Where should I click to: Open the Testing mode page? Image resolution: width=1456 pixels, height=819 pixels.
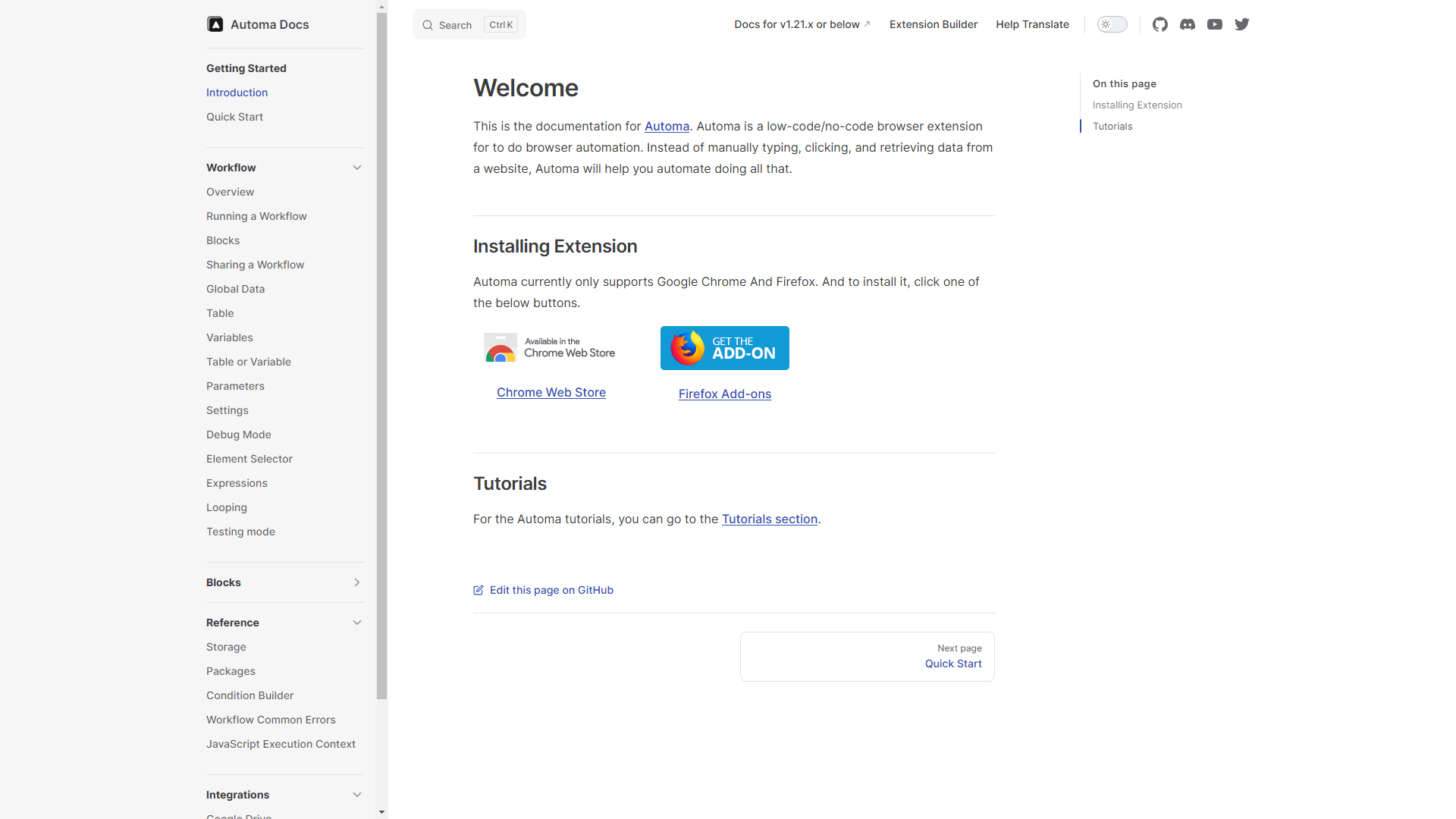240,532
